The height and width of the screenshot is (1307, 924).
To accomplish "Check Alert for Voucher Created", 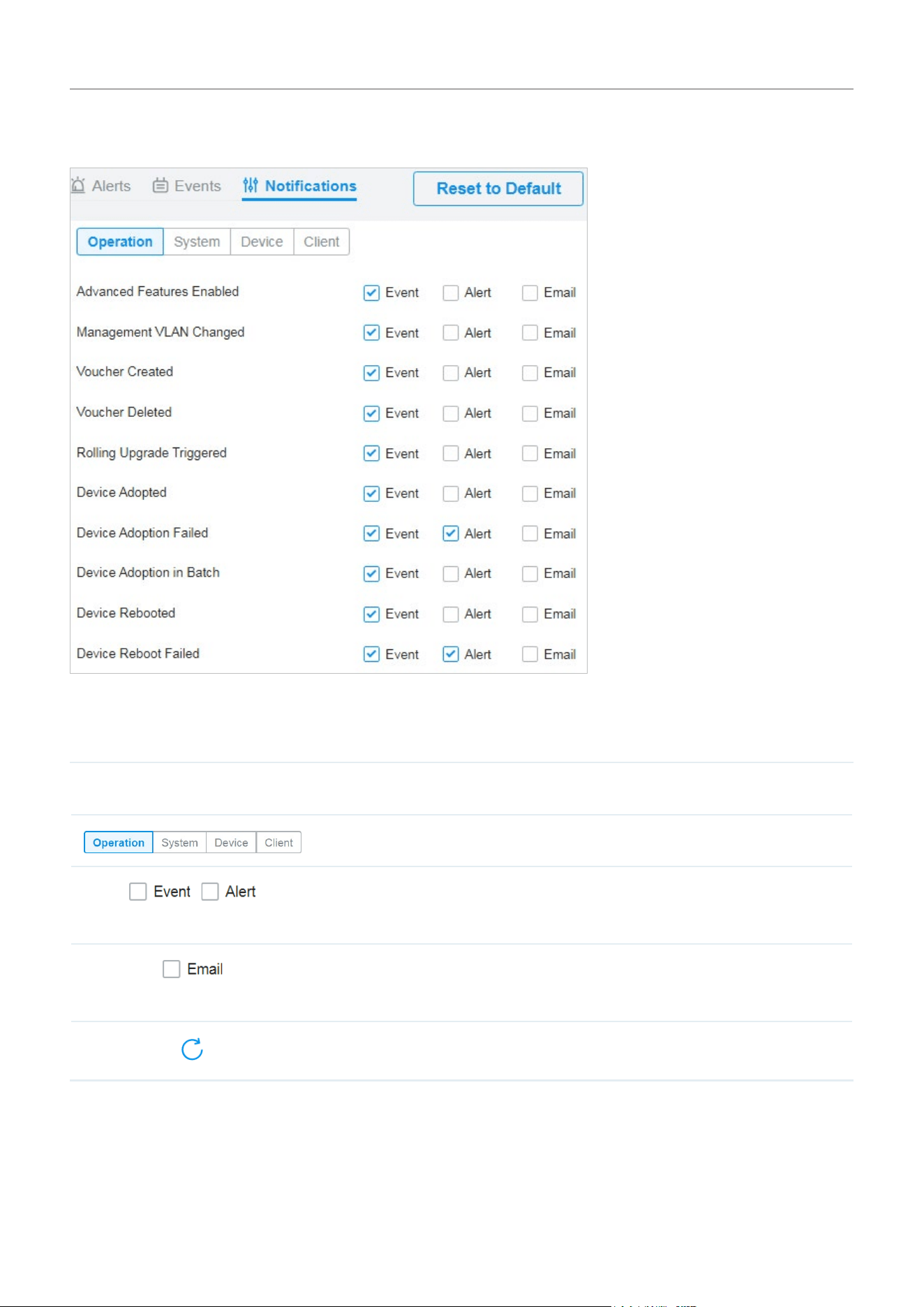I will coord(451,373).
